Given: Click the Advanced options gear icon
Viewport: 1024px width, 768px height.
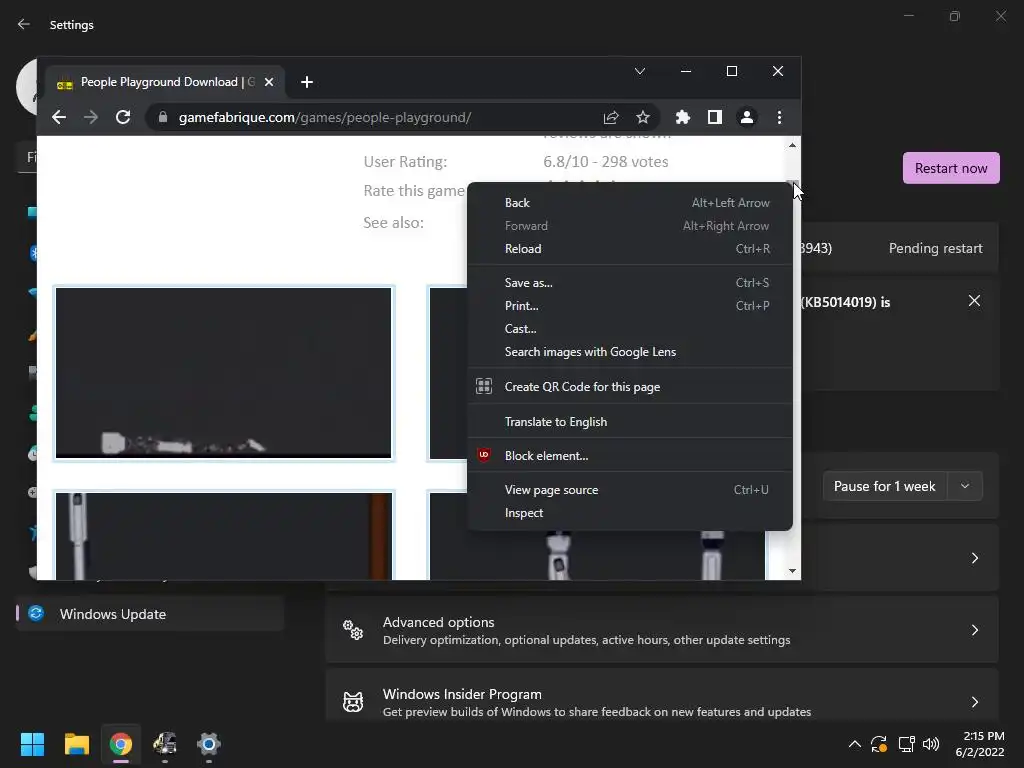Looking at the screenshot, I should (x=353, y=630).
